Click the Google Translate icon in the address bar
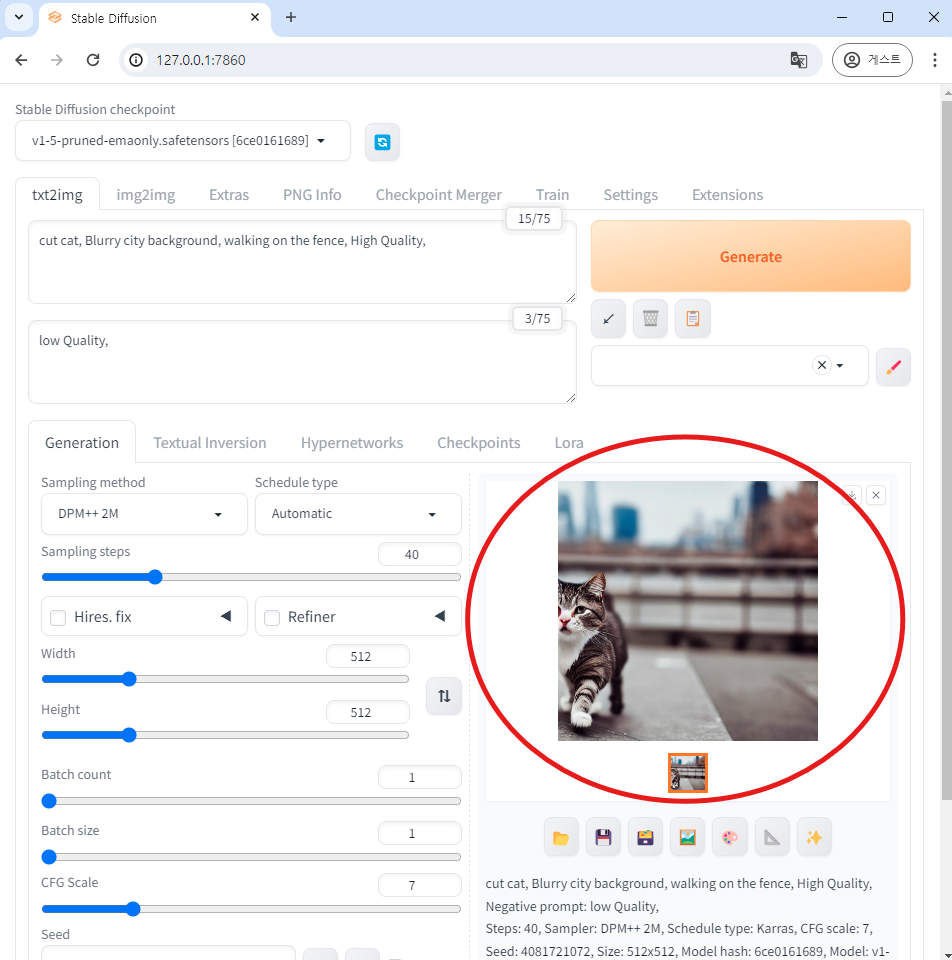This screenshot has width=952, height=960. tap(798, 60)
